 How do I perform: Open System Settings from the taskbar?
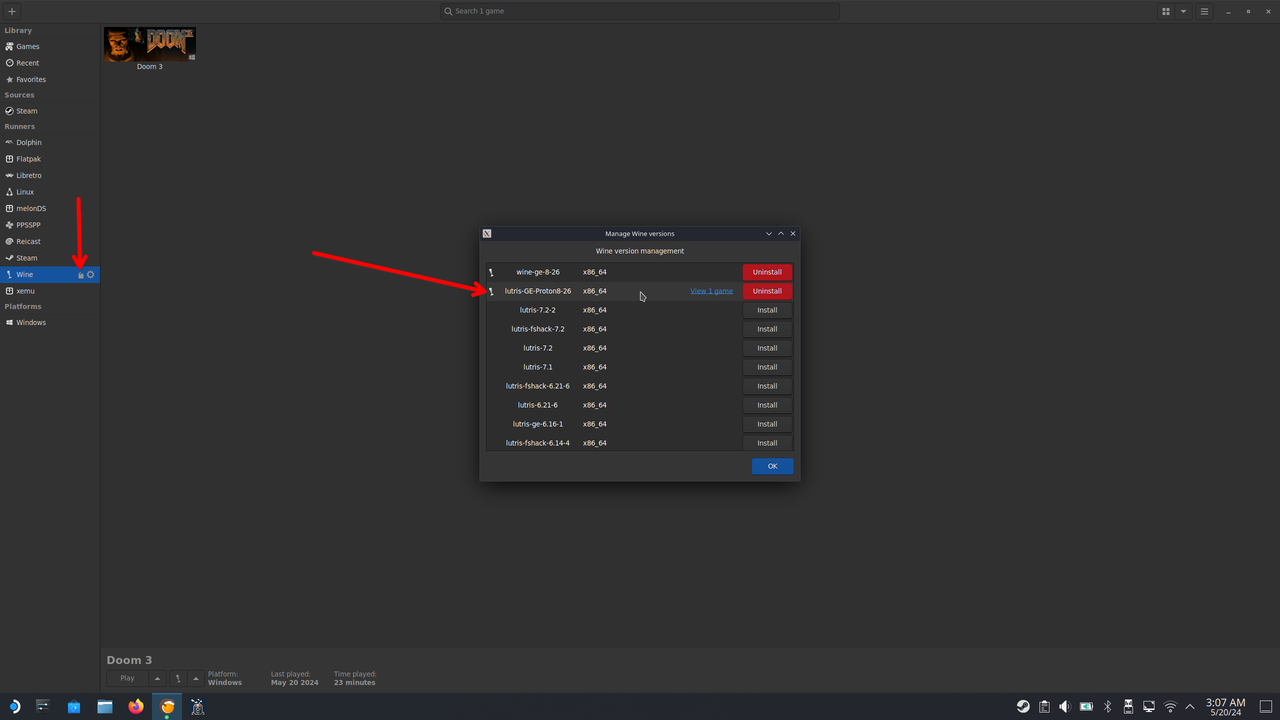tap(43, 706)
